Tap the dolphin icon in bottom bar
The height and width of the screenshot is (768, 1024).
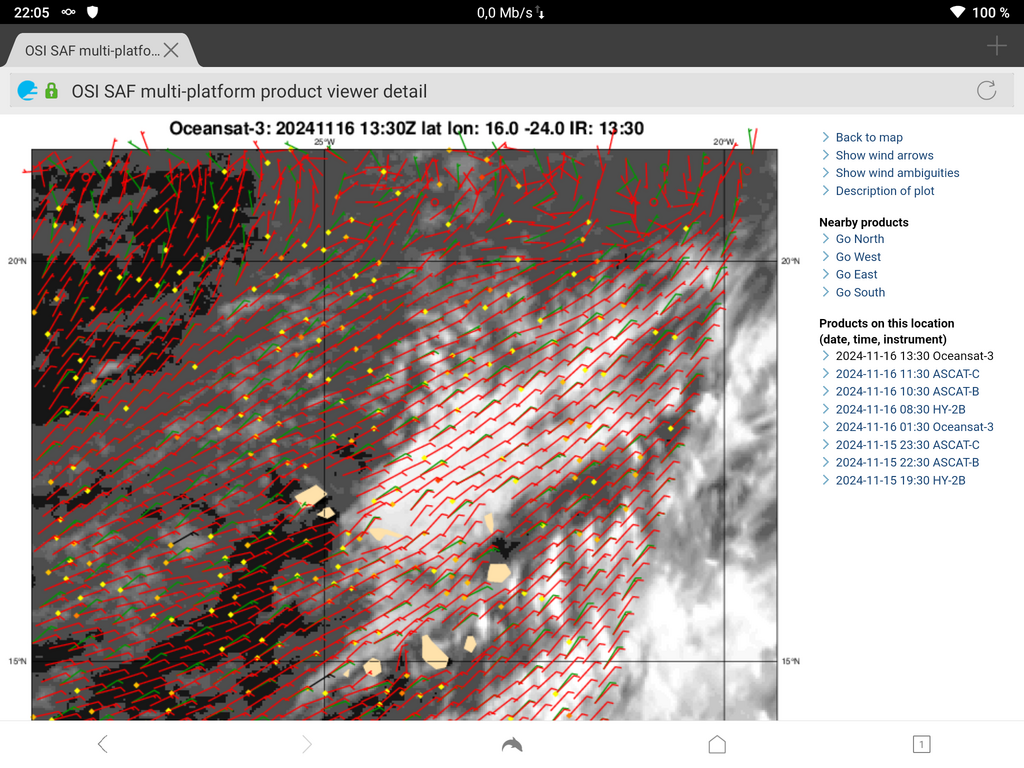click(x=512, y=744)
